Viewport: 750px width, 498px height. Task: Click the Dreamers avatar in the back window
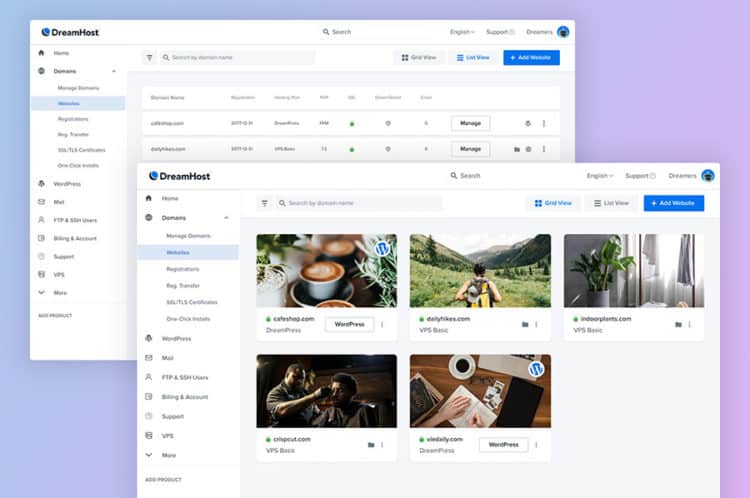click(x=563, y=32)
